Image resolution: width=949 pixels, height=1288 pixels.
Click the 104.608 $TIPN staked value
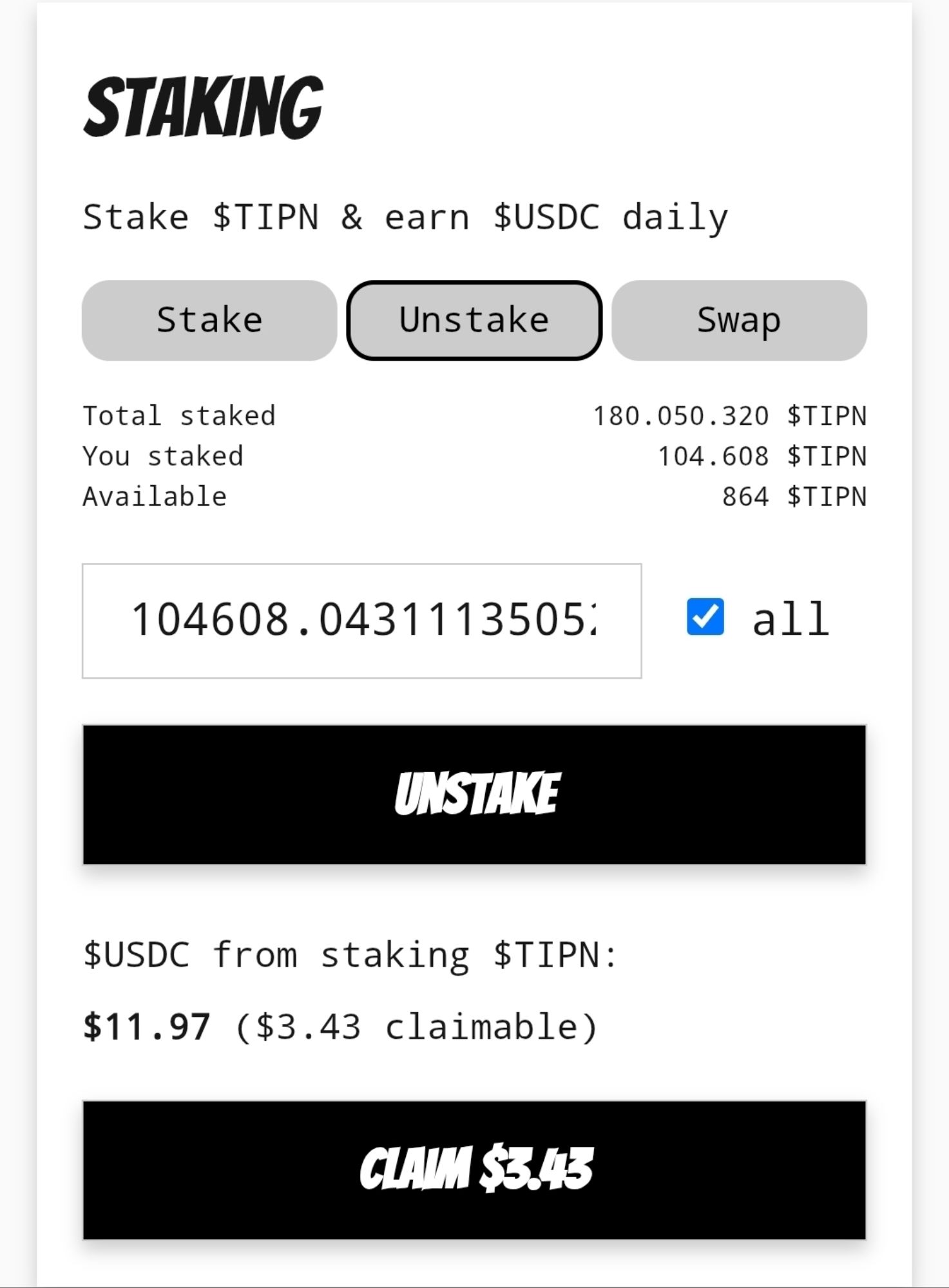[x=762, y=457]
